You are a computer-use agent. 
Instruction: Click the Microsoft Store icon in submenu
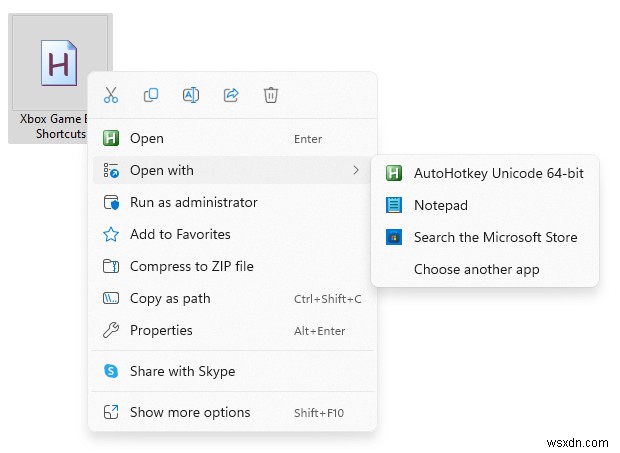[394, 237]
